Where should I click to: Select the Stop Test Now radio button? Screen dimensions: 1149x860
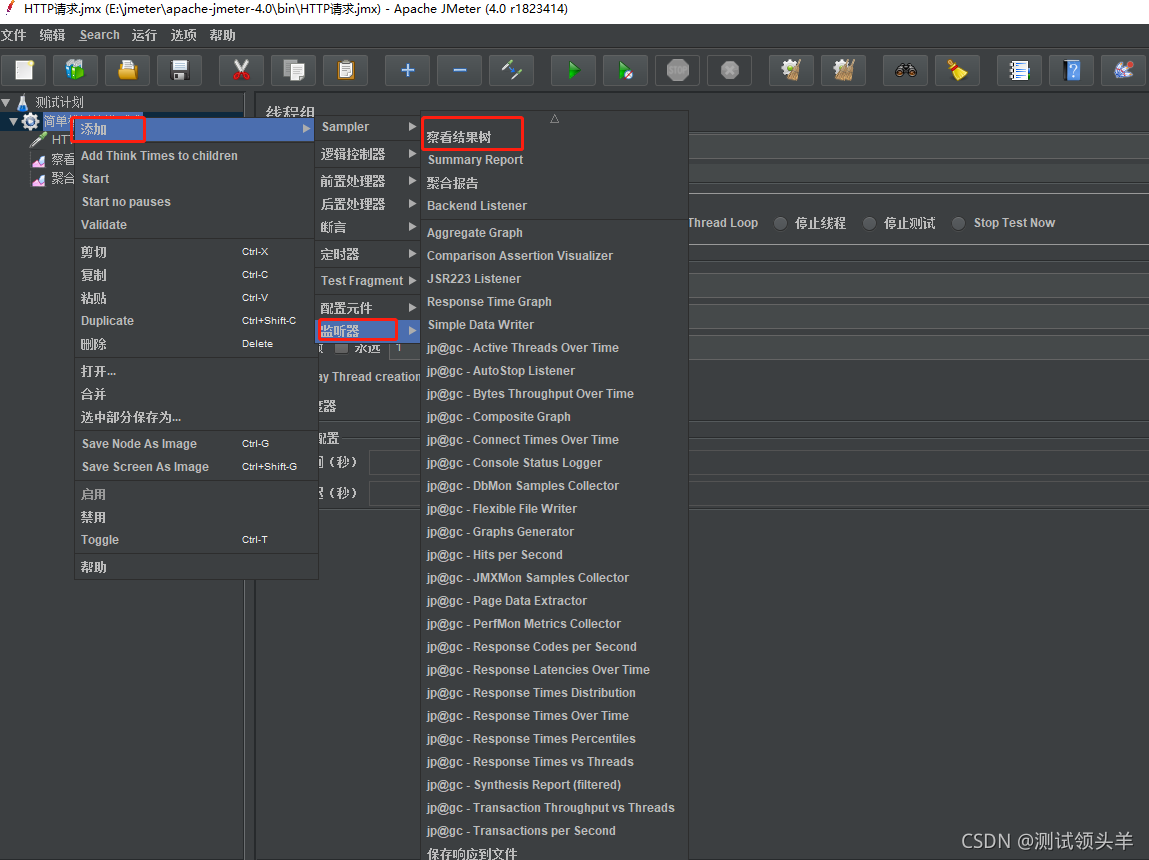point(958,223)
